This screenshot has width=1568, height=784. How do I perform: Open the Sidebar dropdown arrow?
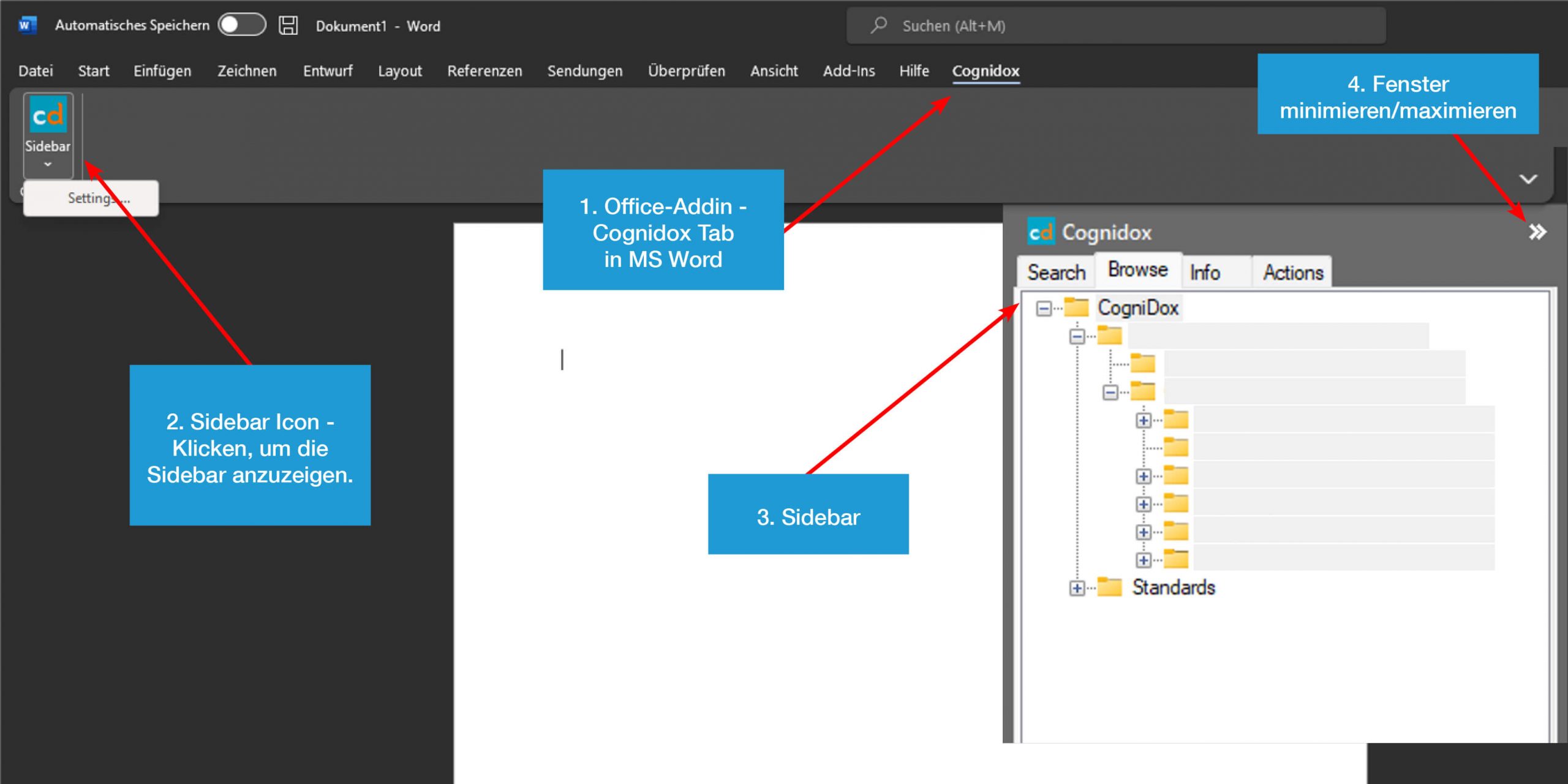point(48,162)
